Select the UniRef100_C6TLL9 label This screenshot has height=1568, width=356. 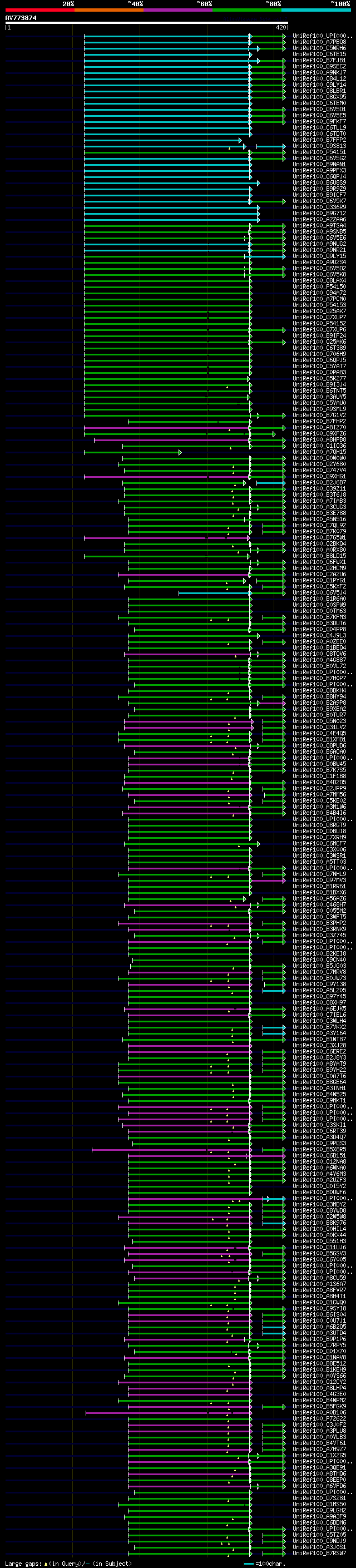(319, 128)
